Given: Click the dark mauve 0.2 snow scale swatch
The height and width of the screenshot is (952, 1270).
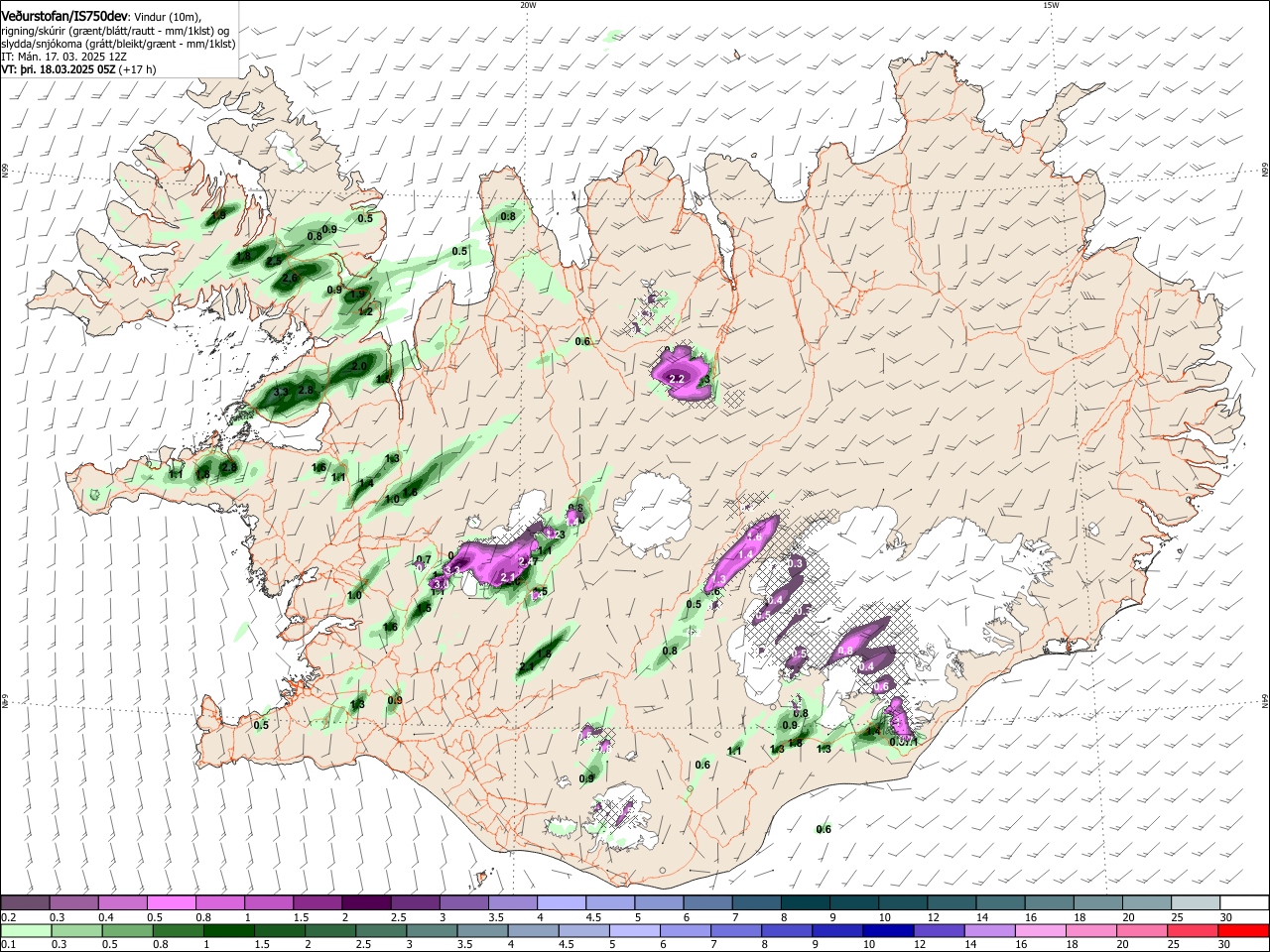Looking at the screenshot, I should (25, 903).
